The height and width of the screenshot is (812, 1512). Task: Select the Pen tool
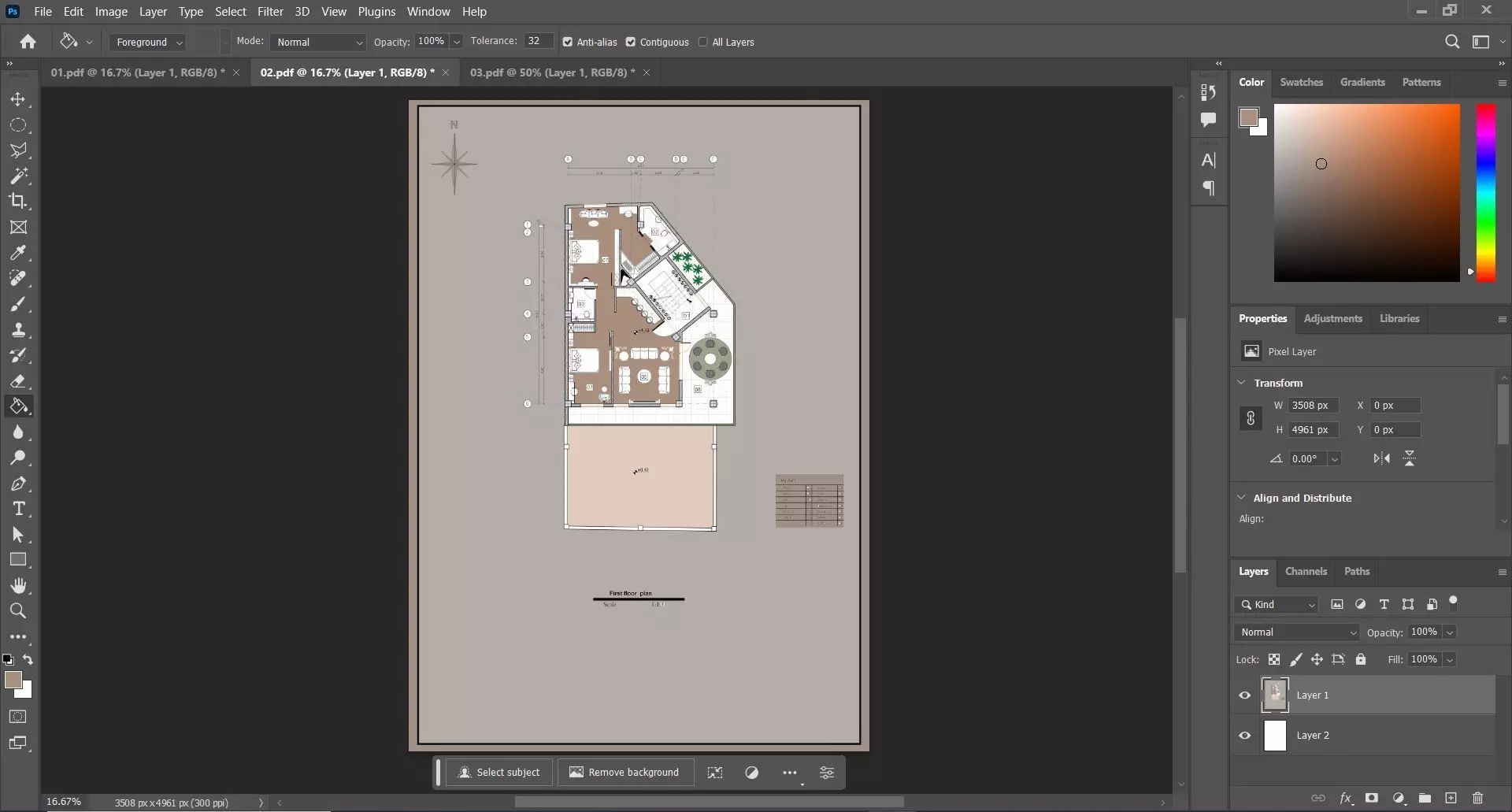pos(18,484)
